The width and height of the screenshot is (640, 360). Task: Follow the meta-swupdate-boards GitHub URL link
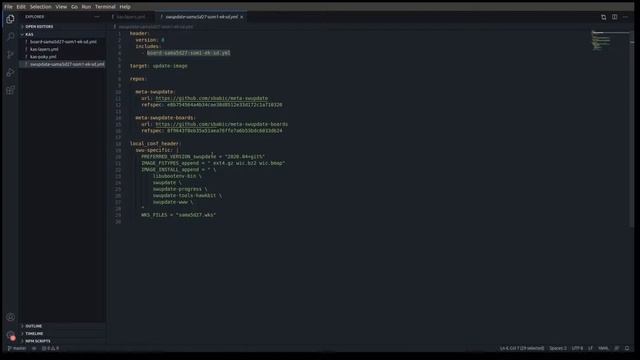pos(222,124)
